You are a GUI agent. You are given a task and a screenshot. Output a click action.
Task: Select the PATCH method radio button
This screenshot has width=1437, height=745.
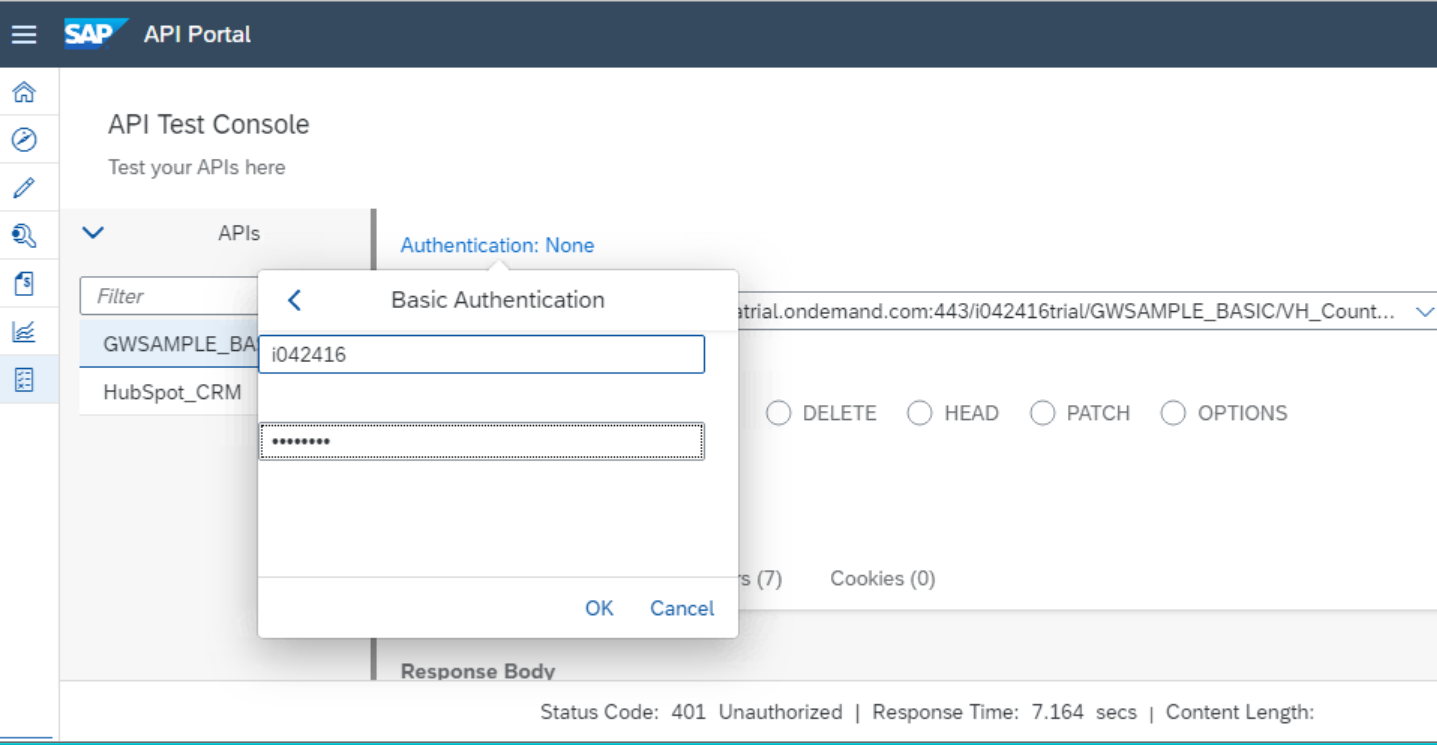pos(1043,413)
